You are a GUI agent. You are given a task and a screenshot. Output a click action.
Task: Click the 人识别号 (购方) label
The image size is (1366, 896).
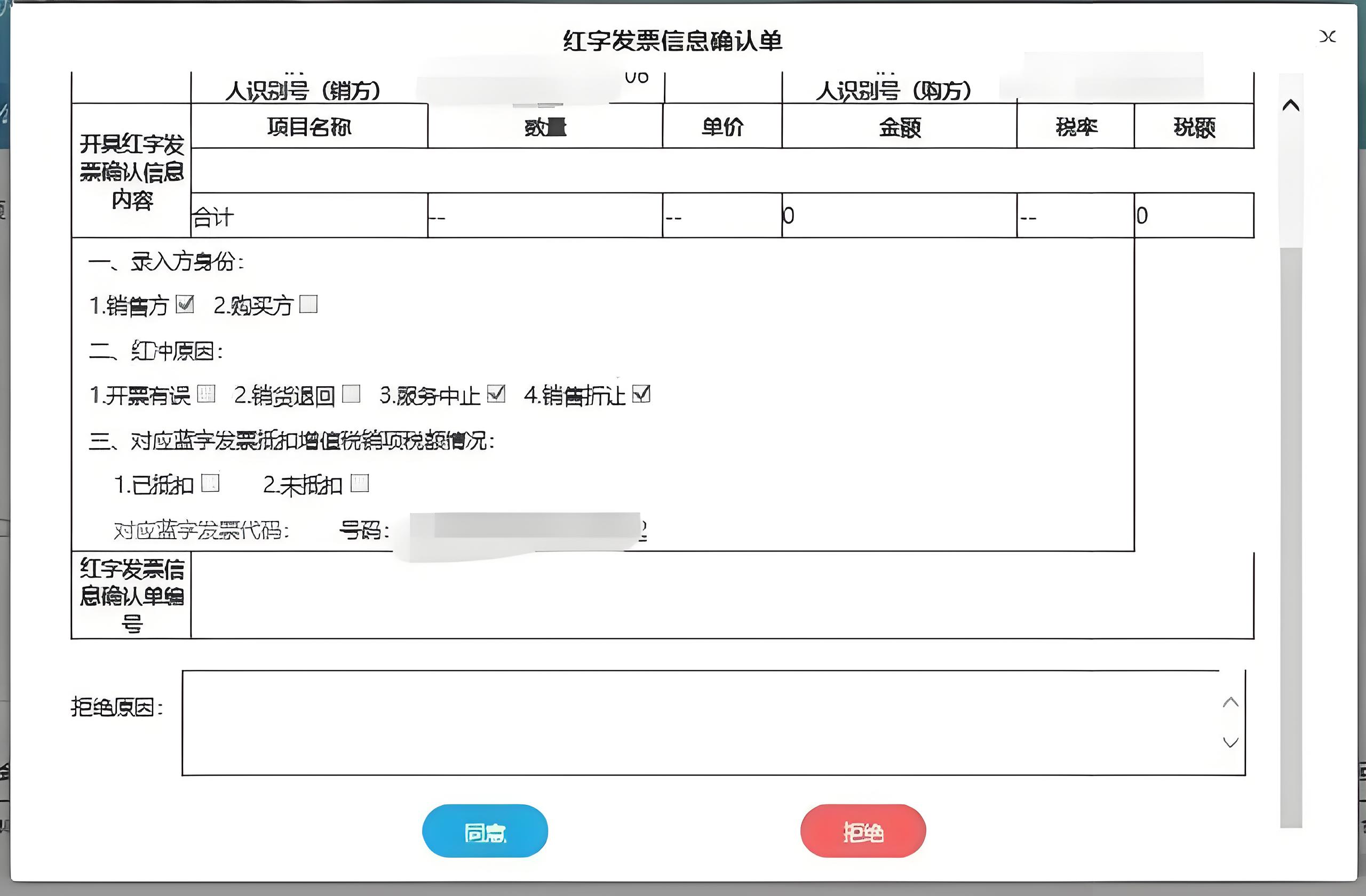click(x=894, y=91)
